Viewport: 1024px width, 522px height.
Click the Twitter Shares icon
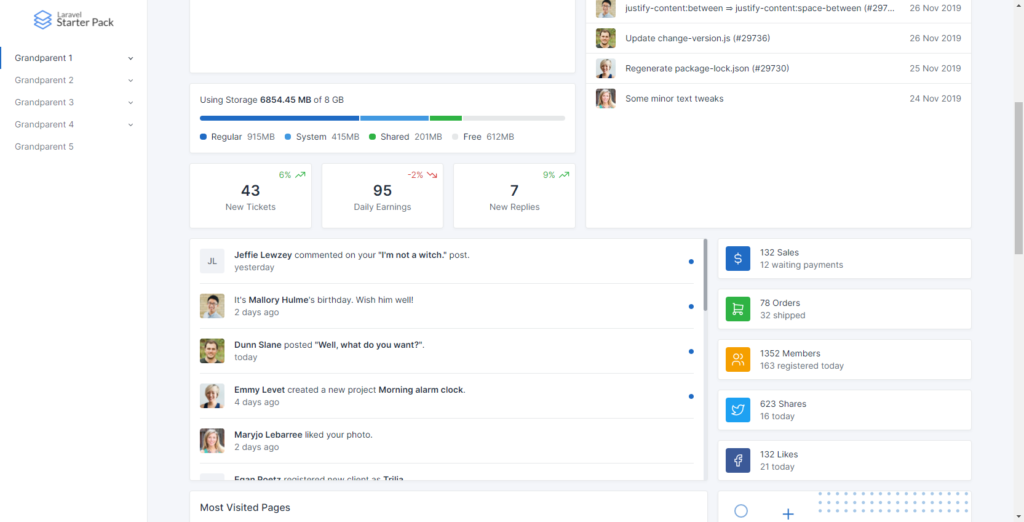738,410
